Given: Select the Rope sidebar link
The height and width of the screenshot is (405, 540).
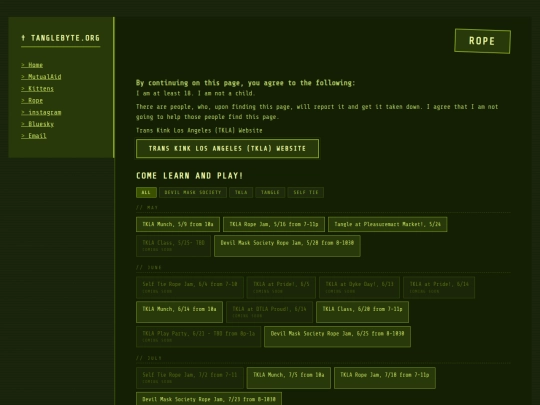Looking at the screenshot, I should pyautogui.click(x=32, y=101).
